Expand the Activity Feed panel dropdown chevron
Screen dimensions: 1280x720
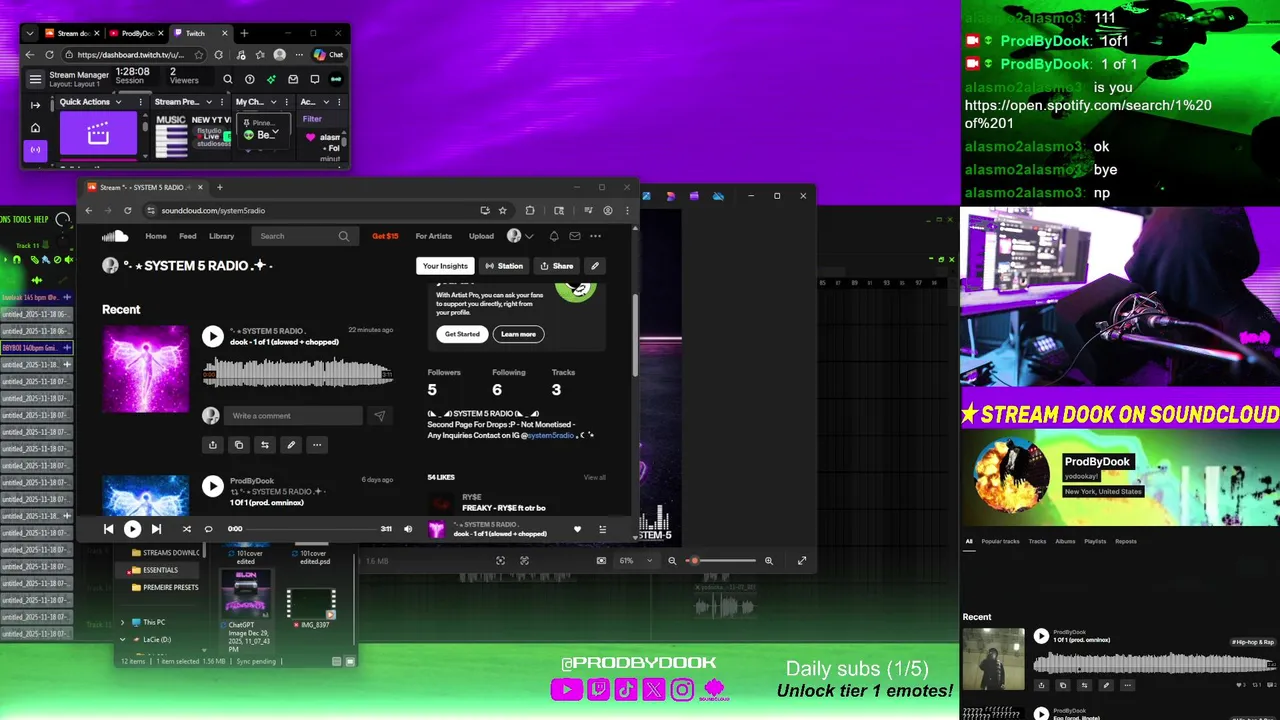(x=325, y=102)
